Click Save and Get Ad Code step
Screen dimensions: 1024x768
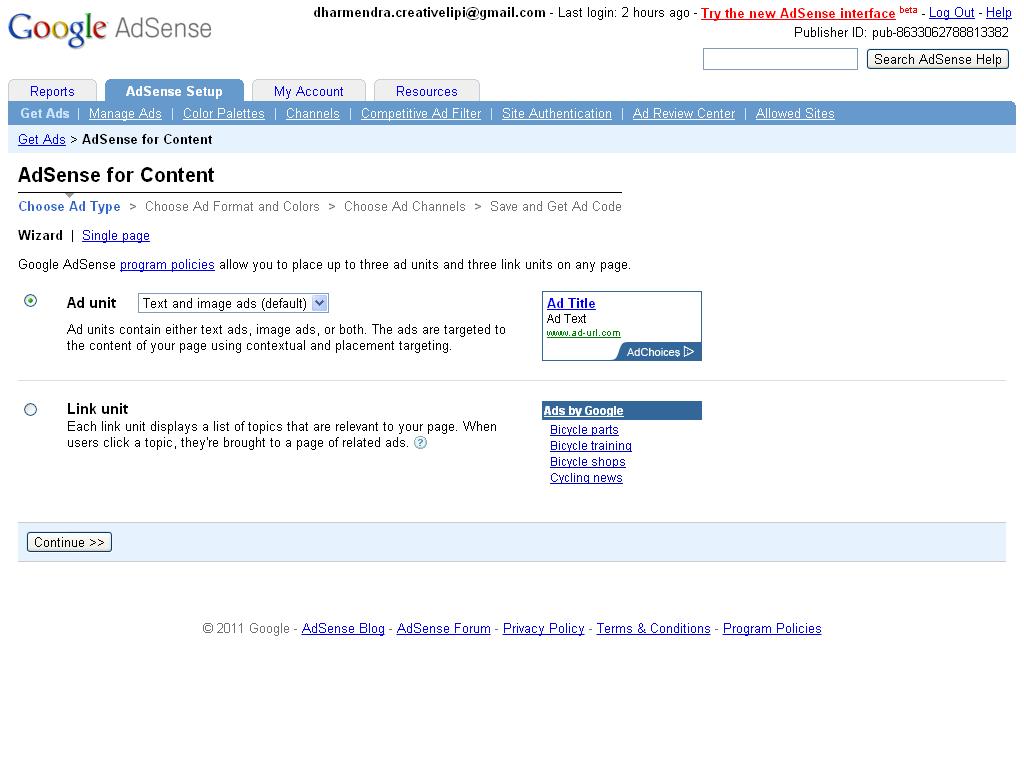556,206
